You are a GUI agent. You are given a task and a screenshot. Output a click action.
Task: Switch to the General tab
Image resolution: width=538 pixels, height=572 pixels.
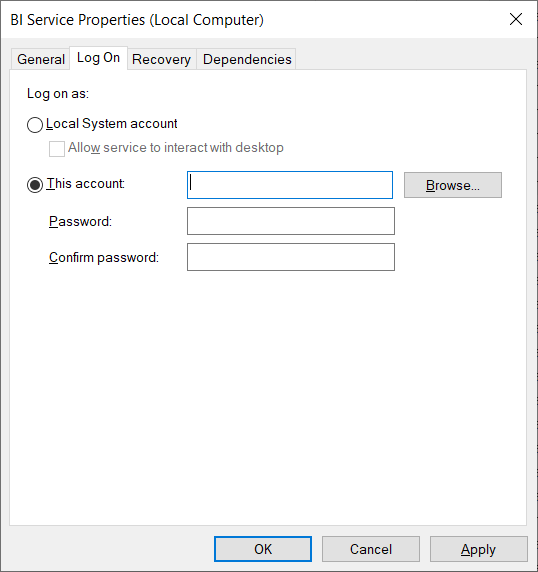40,59
